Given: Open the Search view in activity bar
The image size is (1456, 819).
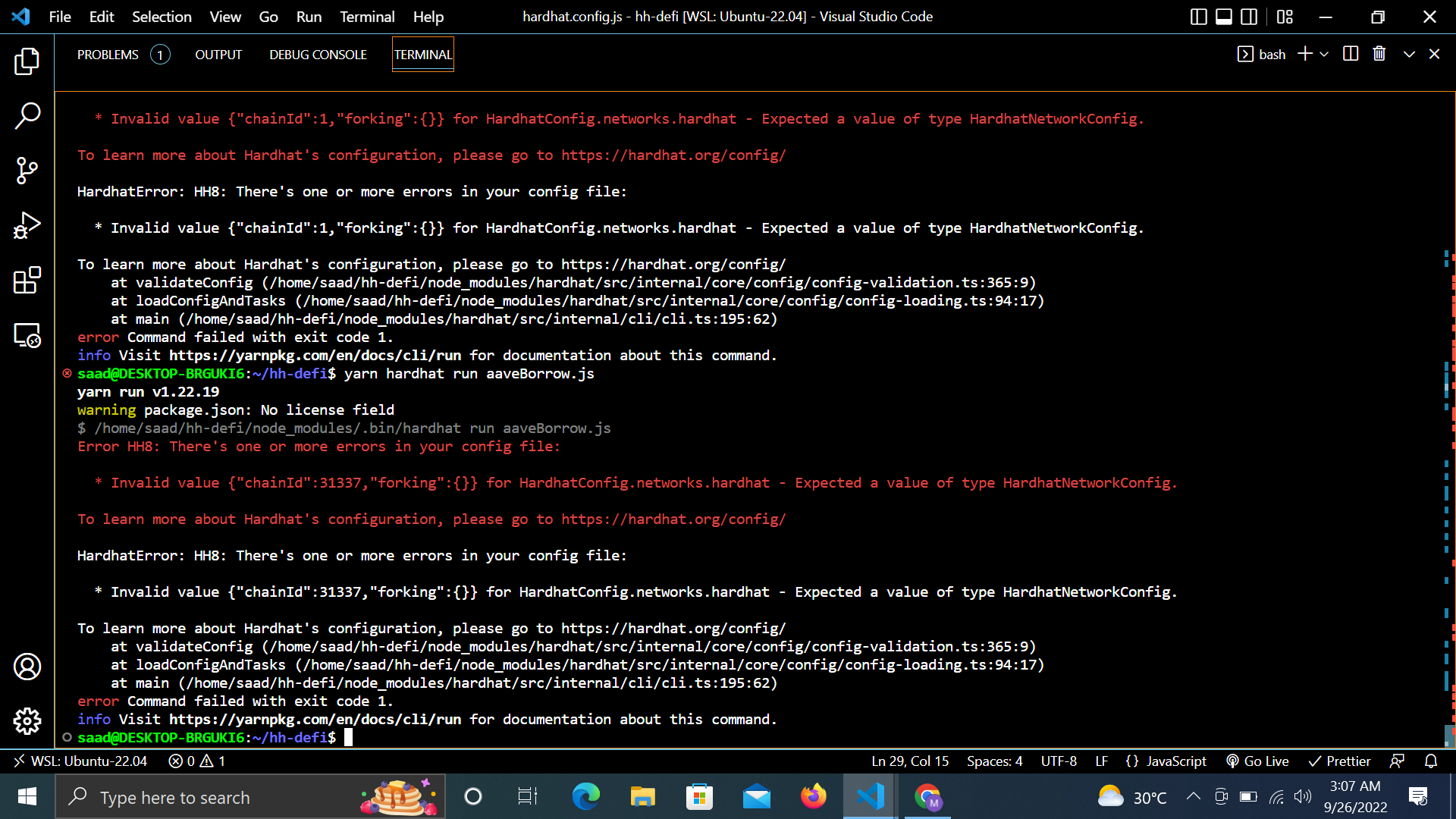Looking at the screenshot, I should point(27,116).
